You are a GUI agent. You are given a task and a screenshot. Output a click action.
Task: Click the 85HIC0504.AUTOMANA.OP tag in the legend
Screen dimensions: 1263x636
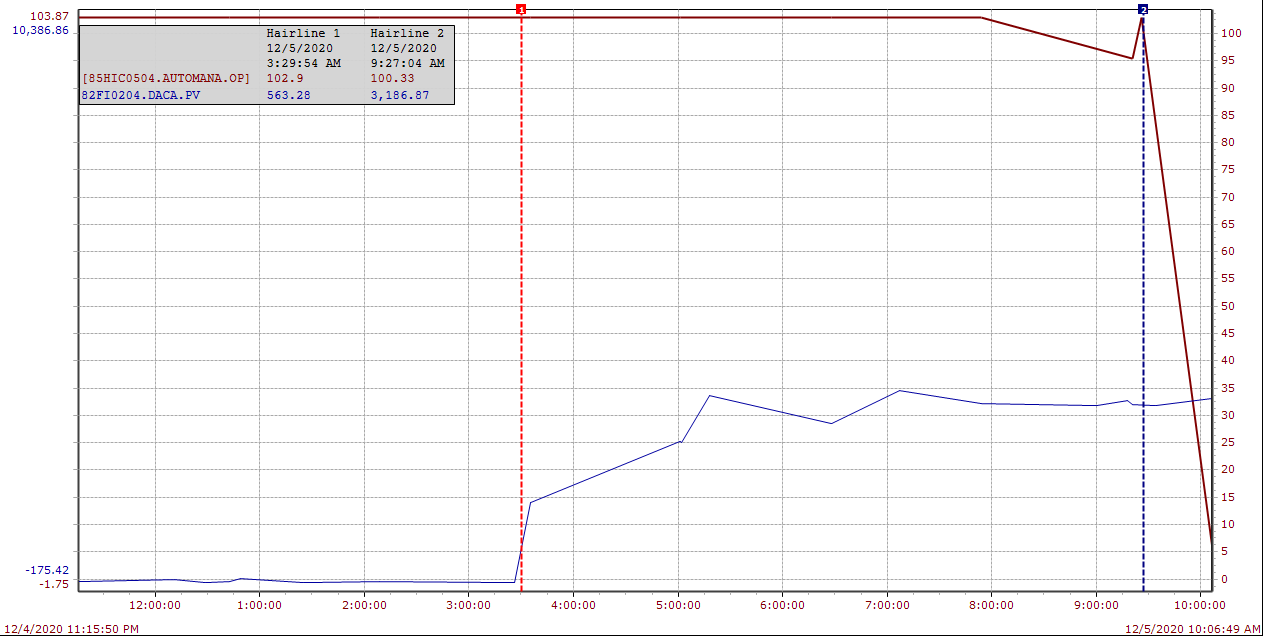pyautogui.click(x=166, y=78)
